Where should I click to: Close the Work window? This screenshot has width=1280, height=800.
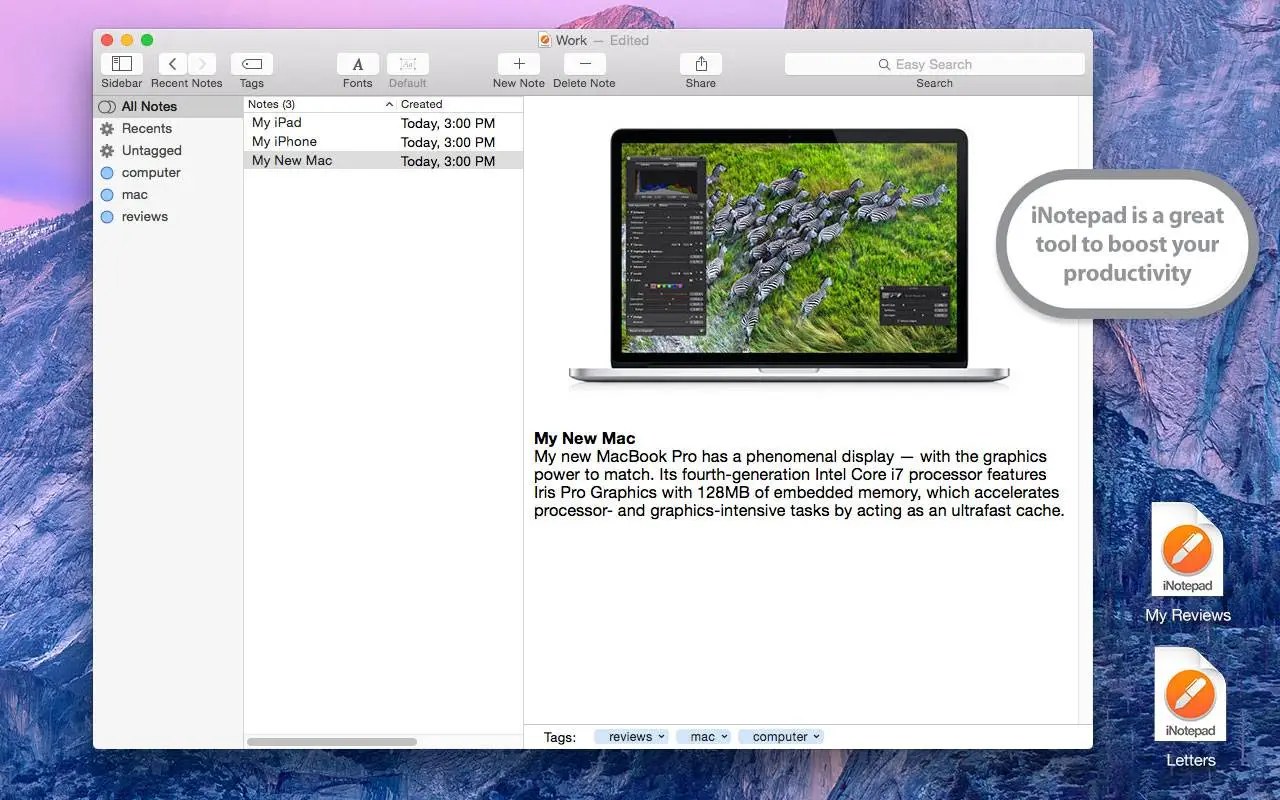point(107,40)
